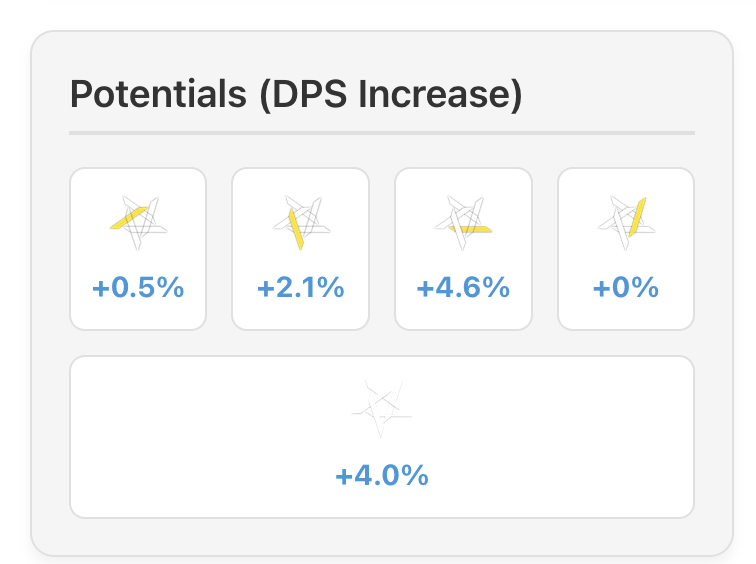Select the faded star icon above +4.0%
This screenshot has width=756, height=564.
(382, 408)
